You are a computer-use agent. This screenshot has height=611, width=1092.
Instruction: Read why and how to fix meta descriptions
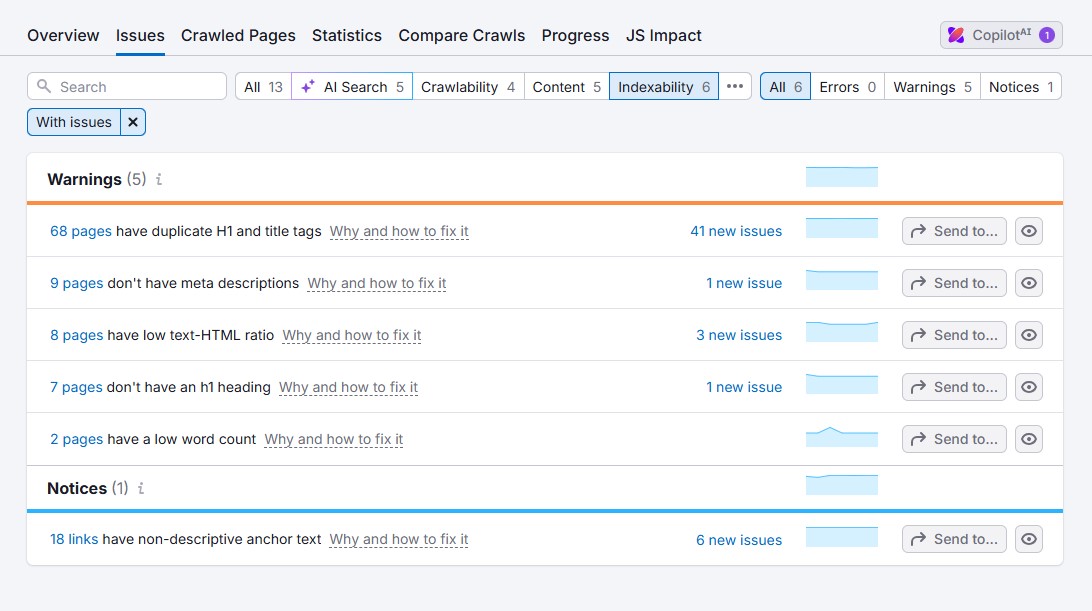376,283
